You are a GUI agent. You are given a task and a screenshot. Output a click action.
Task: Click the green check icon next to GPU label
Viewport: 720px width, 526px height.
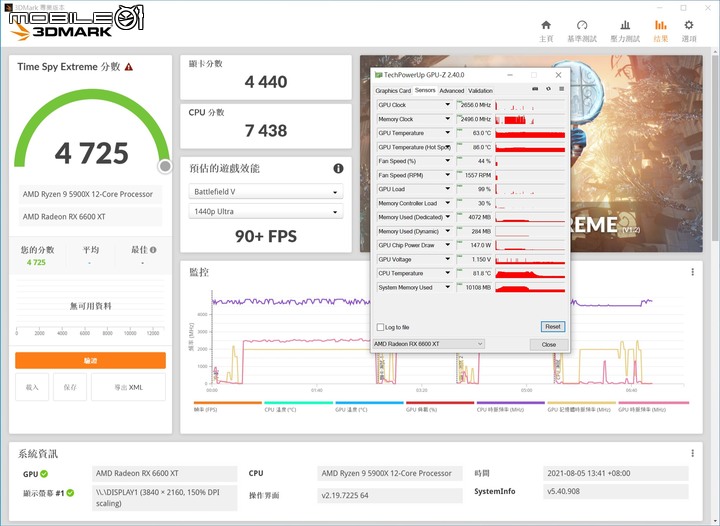tap(44, 474)
